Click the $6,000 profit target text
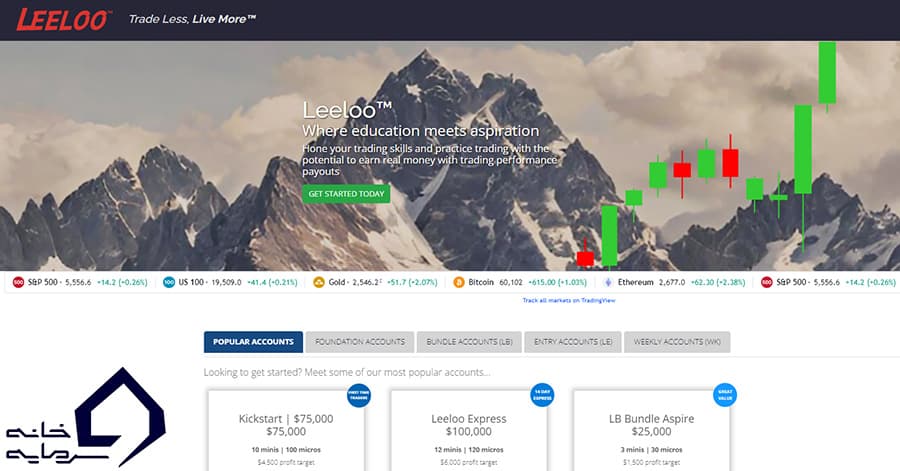Screen dimensions: 900x471 (x=469, y=462)
